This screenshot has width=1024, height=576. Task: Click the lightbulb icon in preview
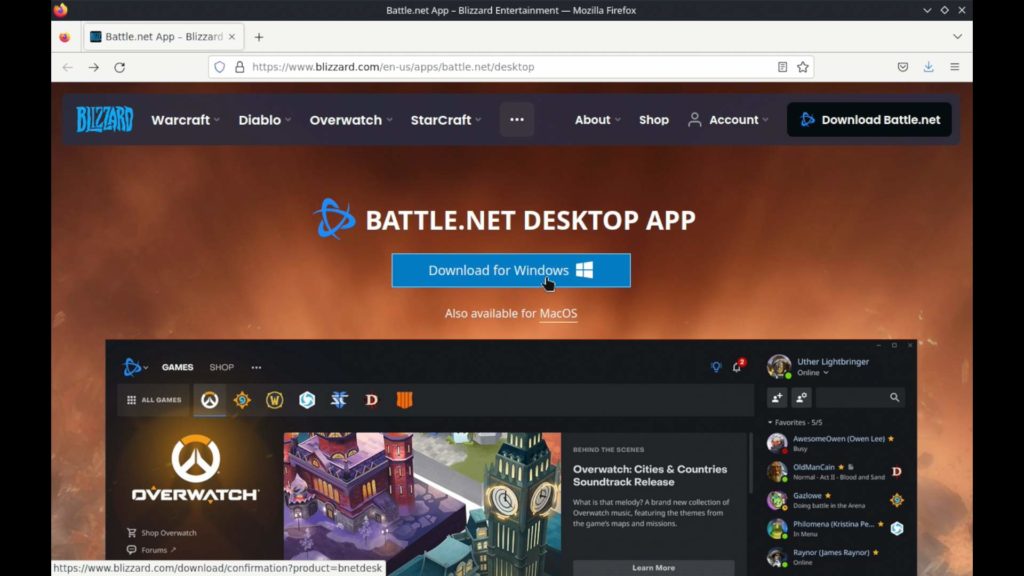pyautogui.click(x=716, y=367)
